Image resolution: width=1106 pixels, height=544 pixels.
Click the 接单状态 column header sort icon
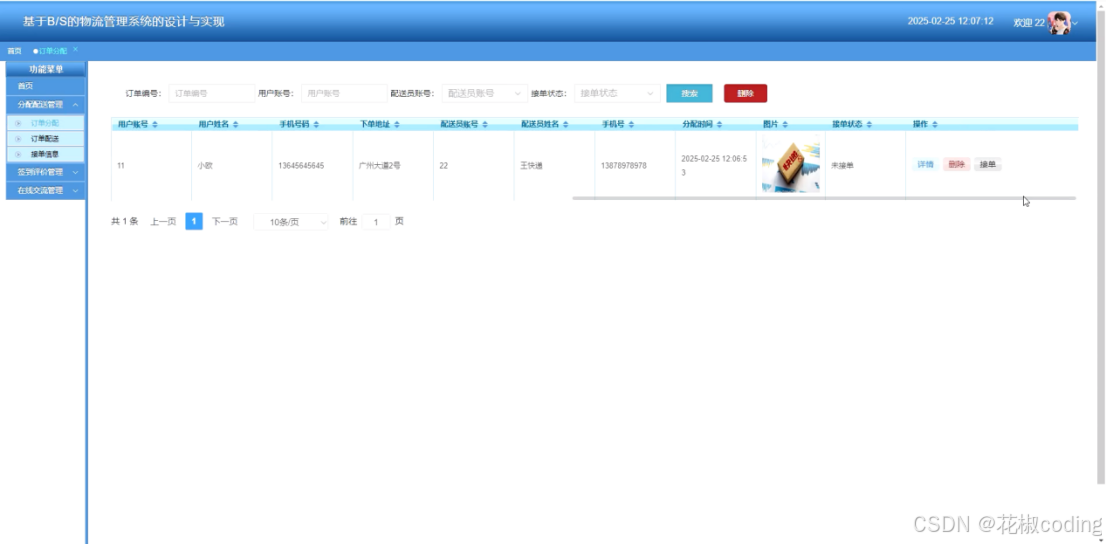[869, 124]
